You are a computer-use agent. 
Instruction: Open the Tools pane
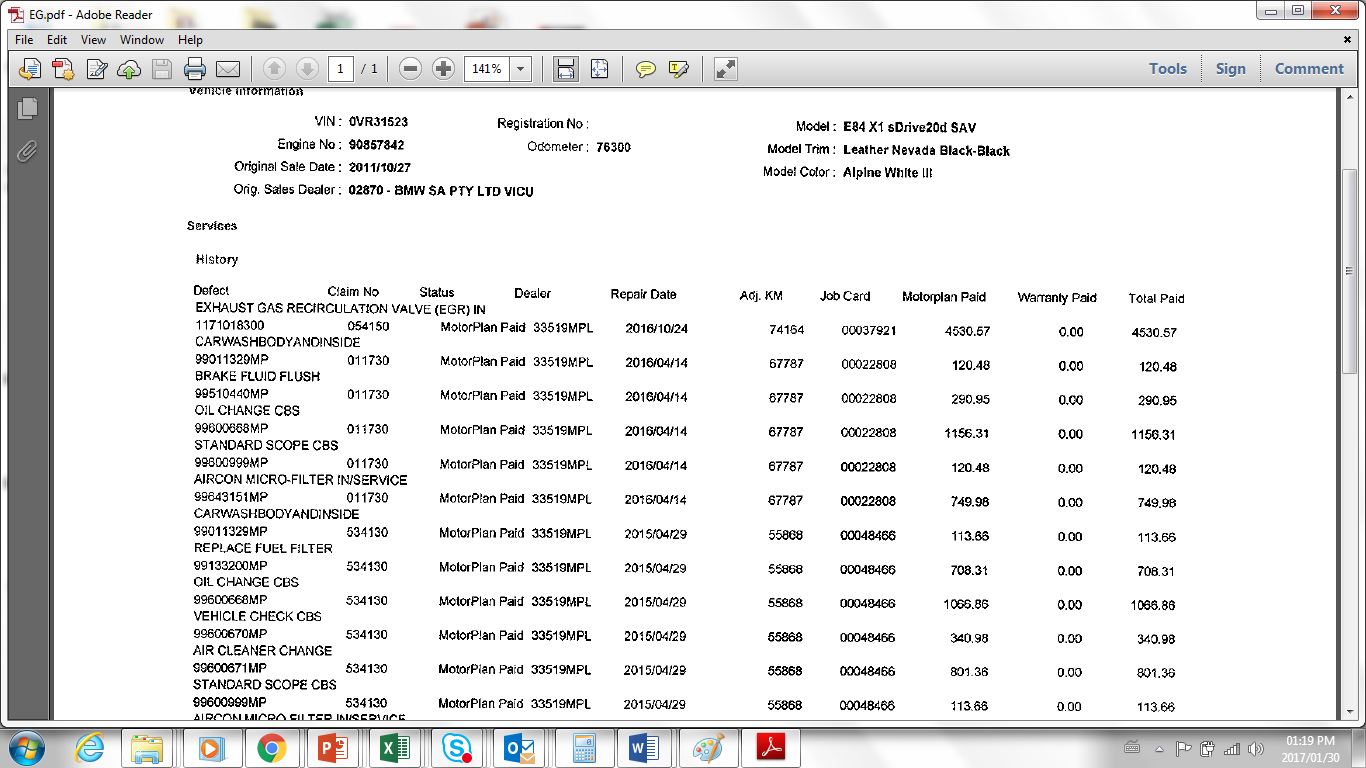[x=1167, y=69]
